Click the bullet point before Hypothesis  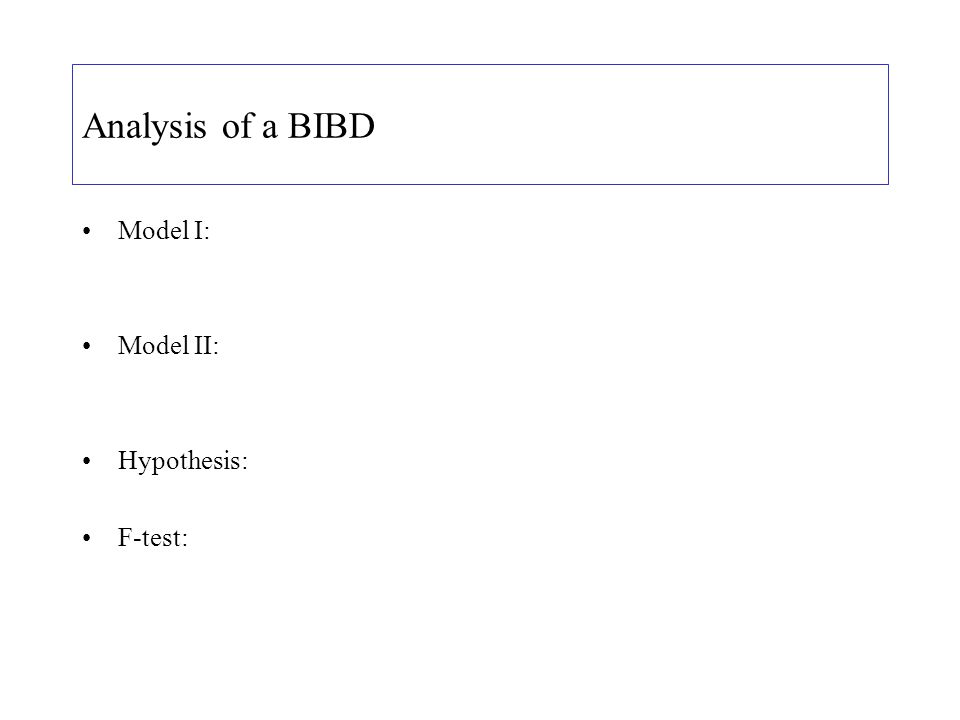point(86,461)
